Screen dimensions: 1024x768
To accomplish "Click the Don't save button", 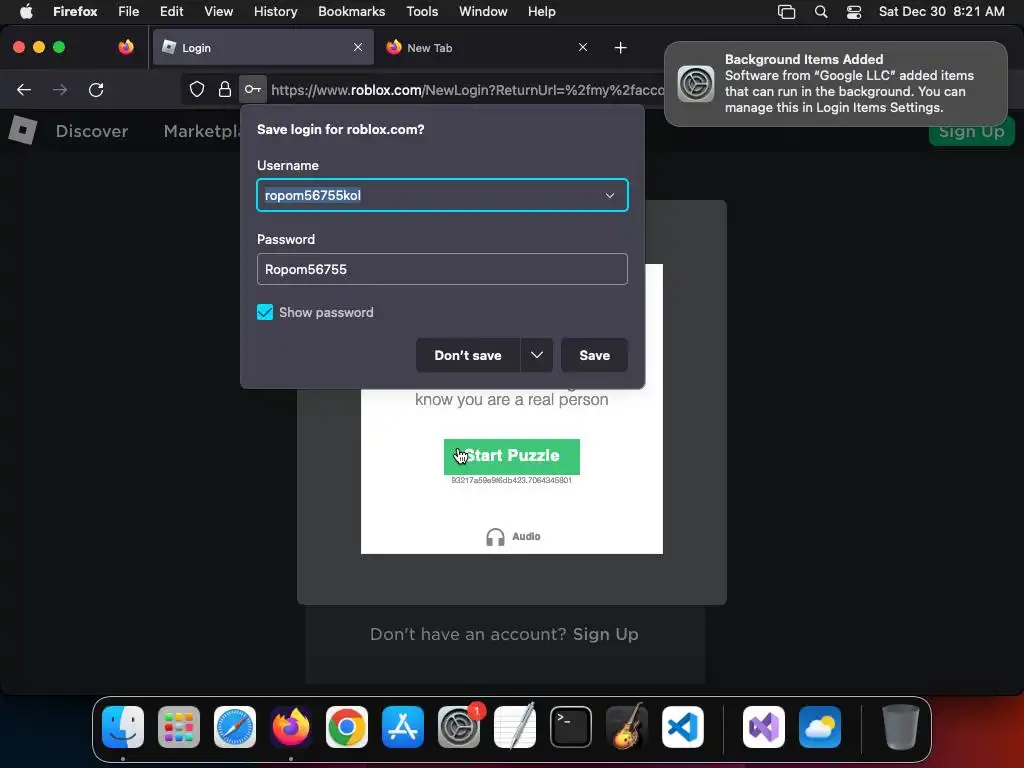I will coord(468,355).
